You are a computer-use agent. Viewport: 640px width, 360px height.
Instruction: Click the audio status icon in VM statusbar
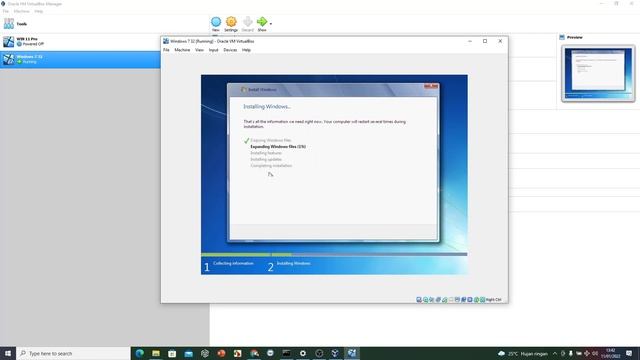(431, 300)
